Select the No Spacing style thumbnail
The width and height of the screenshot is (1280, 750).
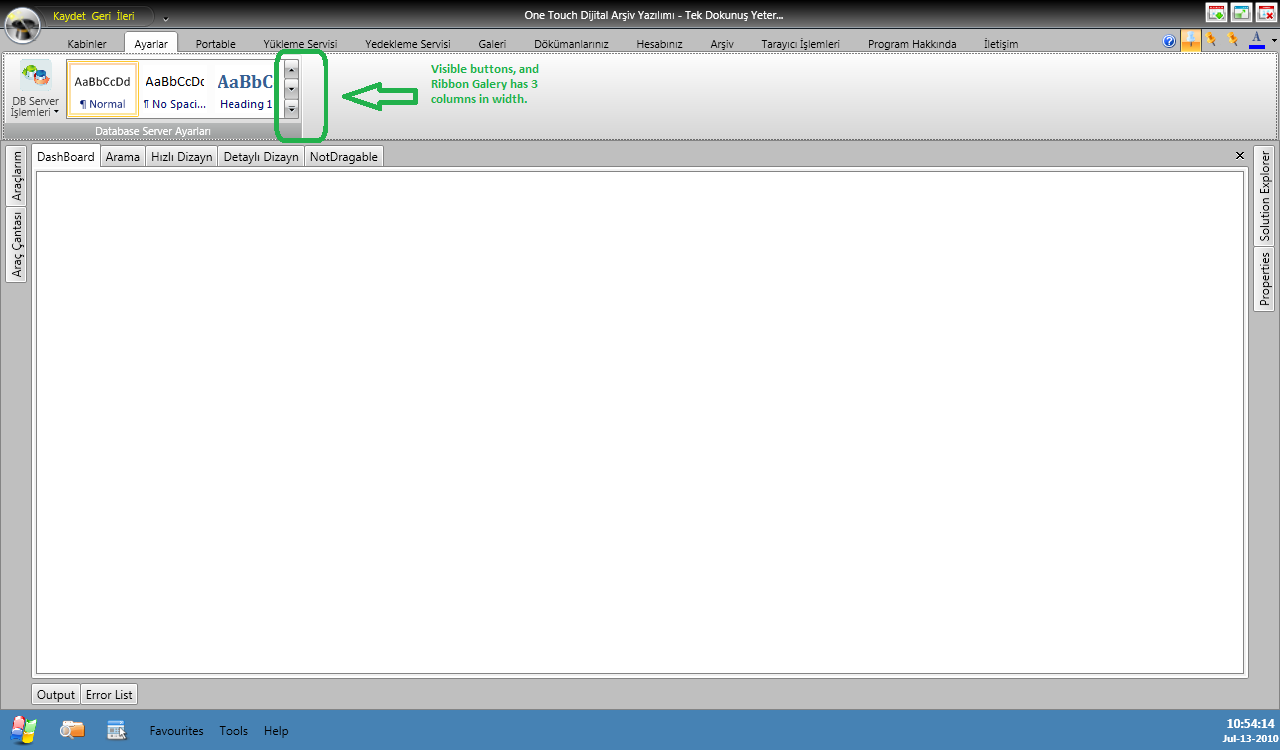pos(175,89)
